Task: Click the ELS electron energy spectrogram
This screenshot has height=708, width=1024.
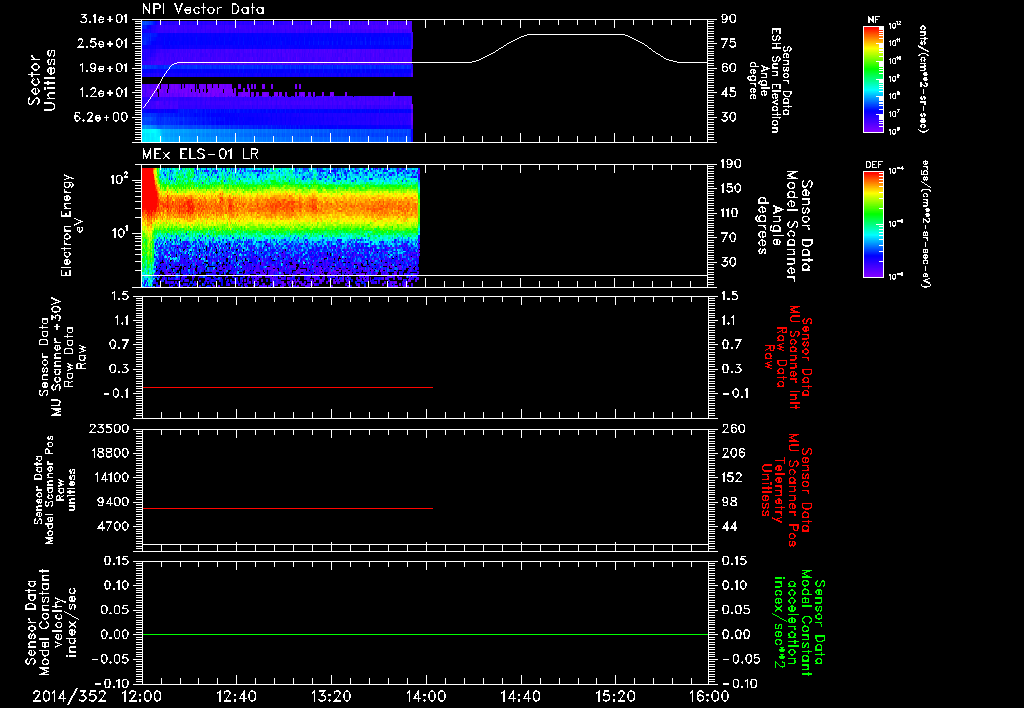Action: click(280, 227)
